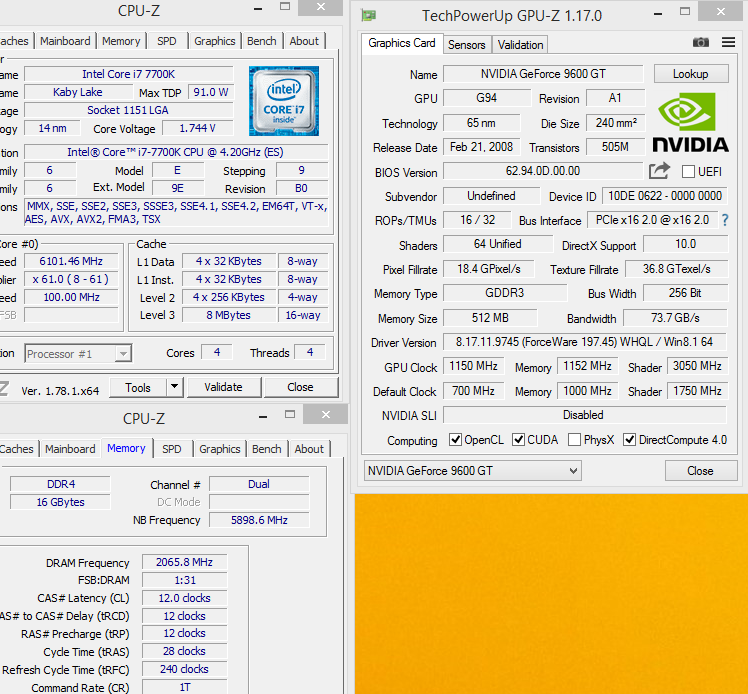Open the Bench tab in upper CPU-Z
The image size is (748, 694).
[x=262, y=41]
